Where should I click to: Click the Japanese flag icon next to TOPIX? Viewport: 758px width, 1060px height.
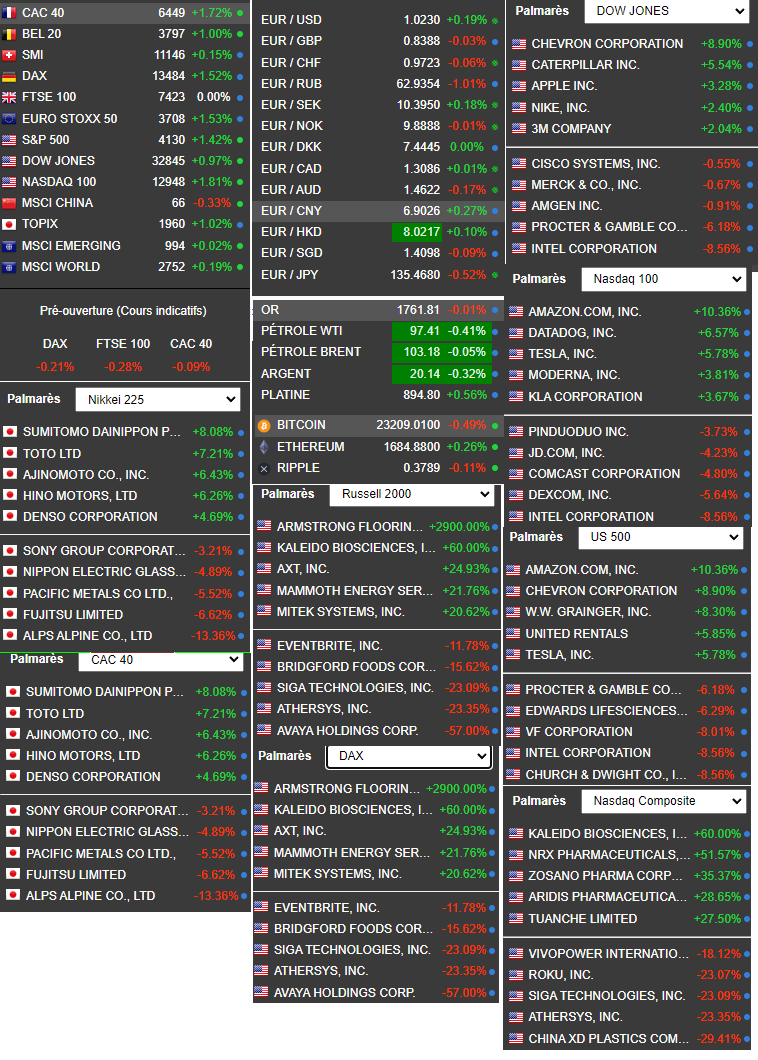click(9, 224)
